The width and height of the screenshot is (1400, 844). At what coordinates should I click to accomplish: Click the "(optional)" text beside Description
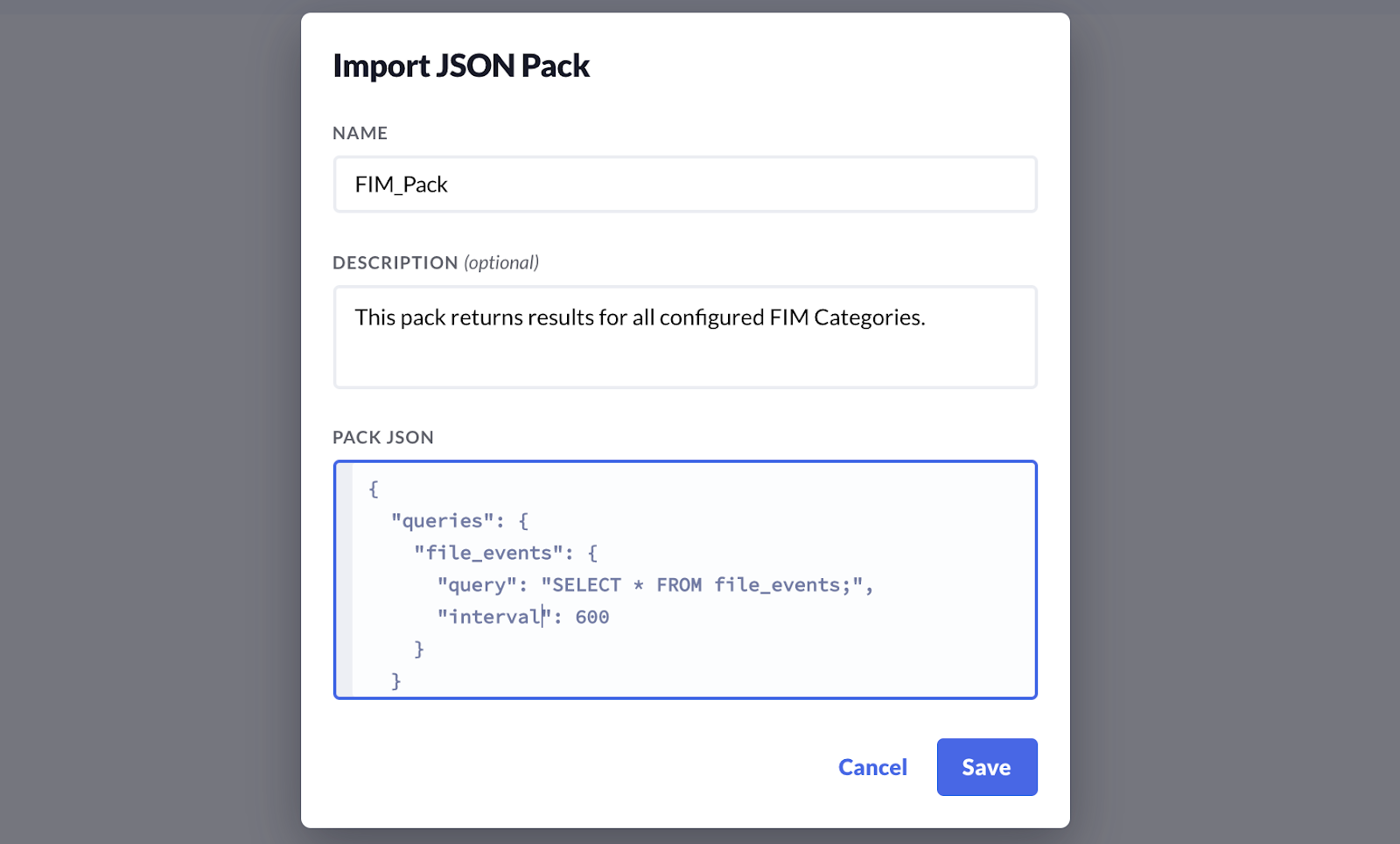(501, 262)
